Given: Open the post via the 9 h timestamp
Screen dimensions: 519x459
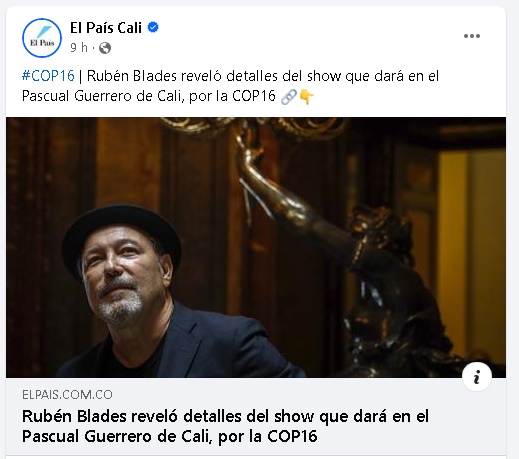Looking at the screenshot, I should [79, 48].
